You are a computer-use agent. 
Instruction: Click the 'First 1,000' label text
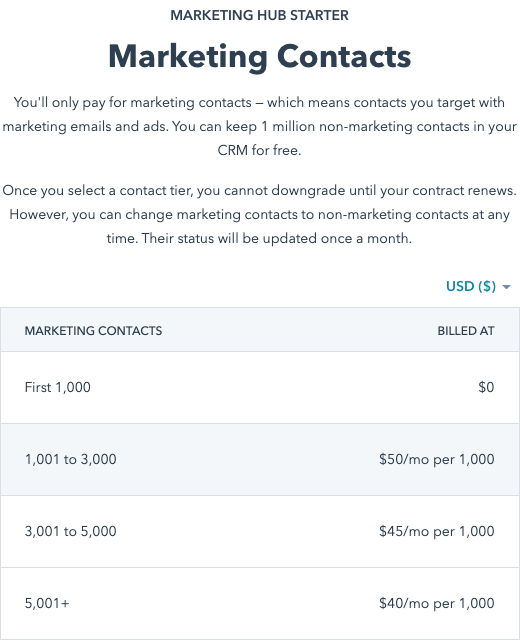58,388
